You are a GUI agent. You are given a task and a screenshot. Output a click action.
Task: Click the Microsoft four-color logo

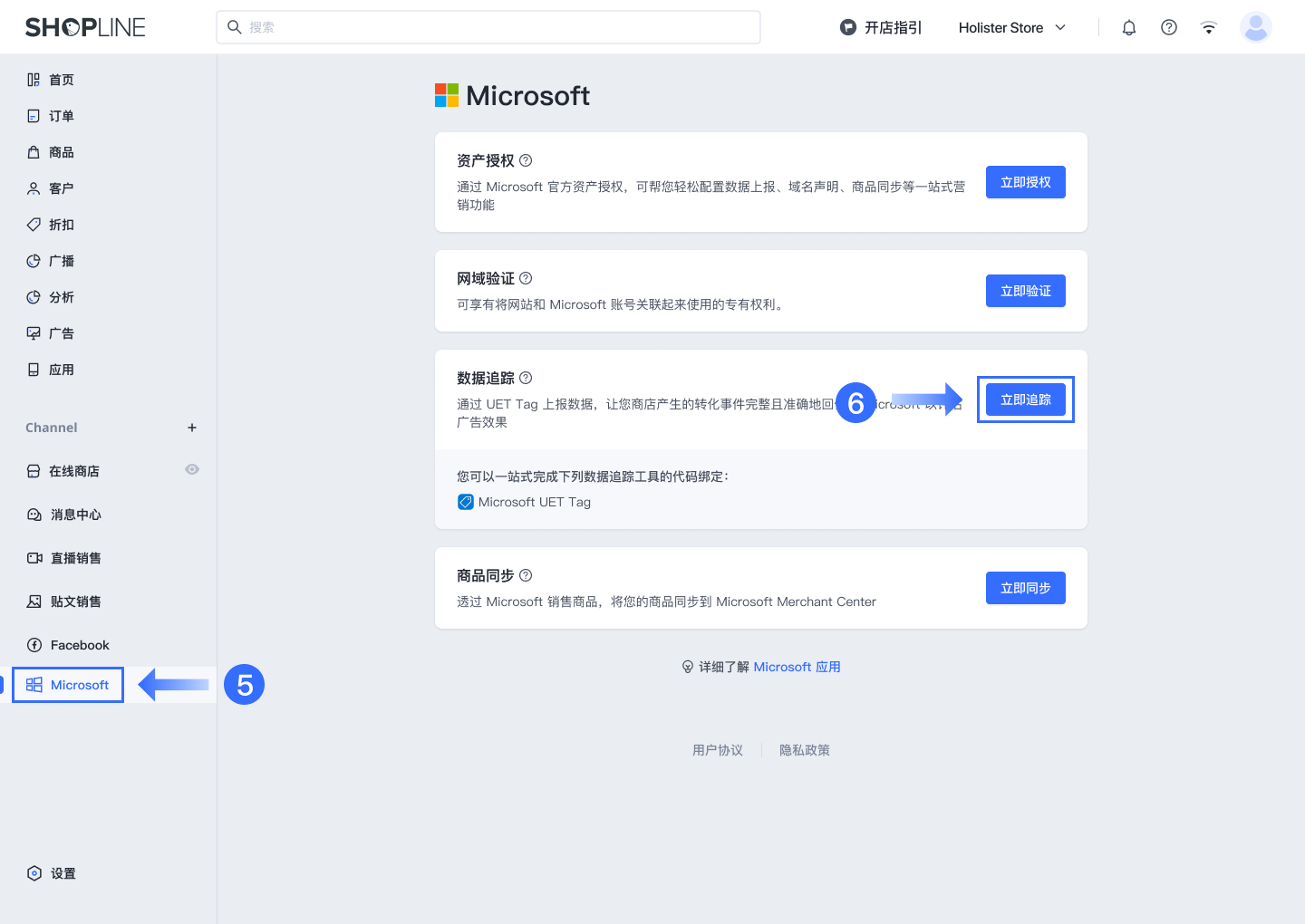(447, 95)
